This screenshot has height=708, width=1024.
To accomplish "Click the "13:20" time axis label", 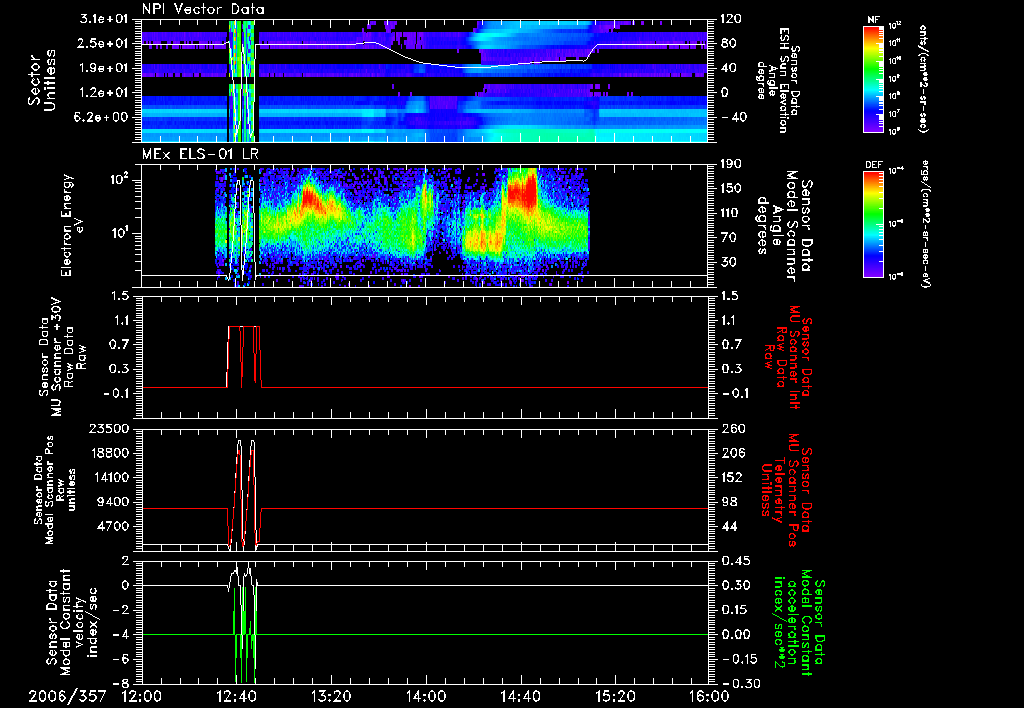I will pos(331,697).
